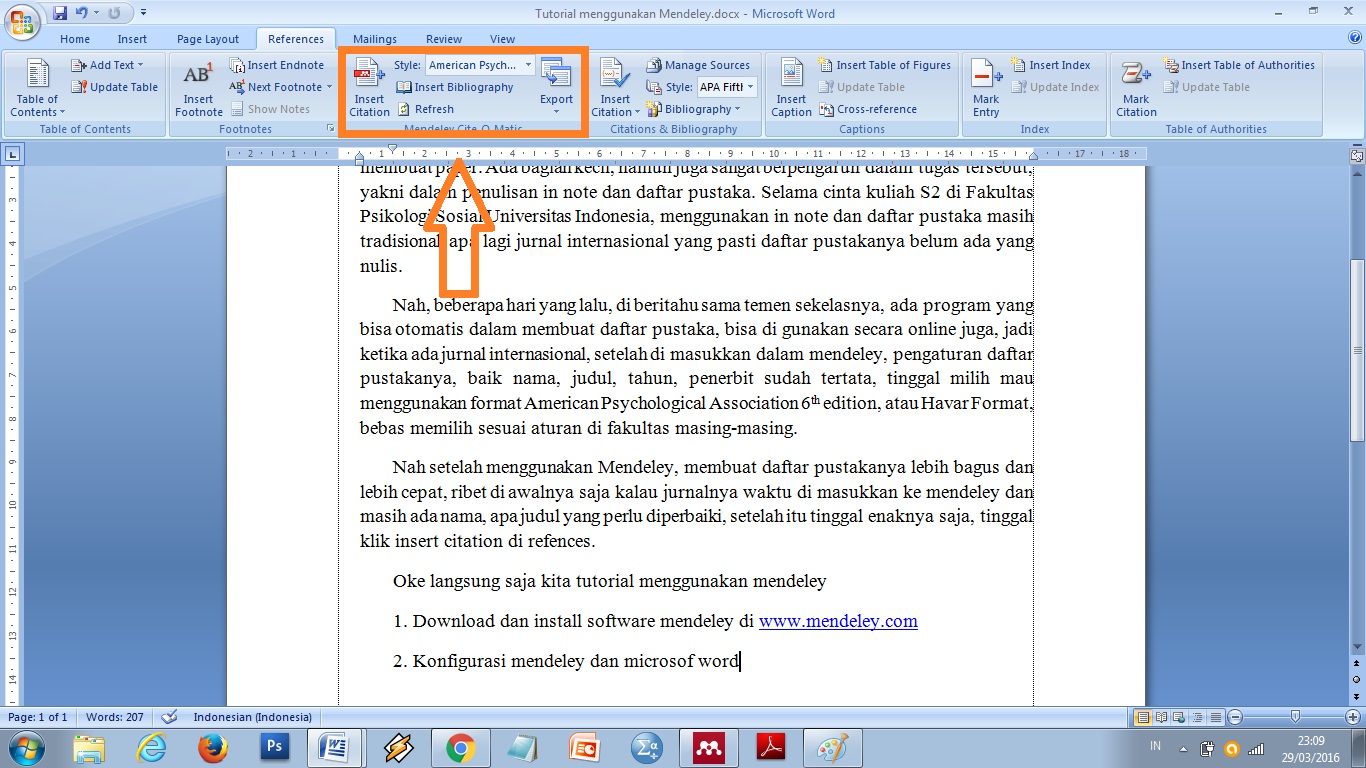Click tab selector left of ruler

pyautogui.click(x=12, y=155)
